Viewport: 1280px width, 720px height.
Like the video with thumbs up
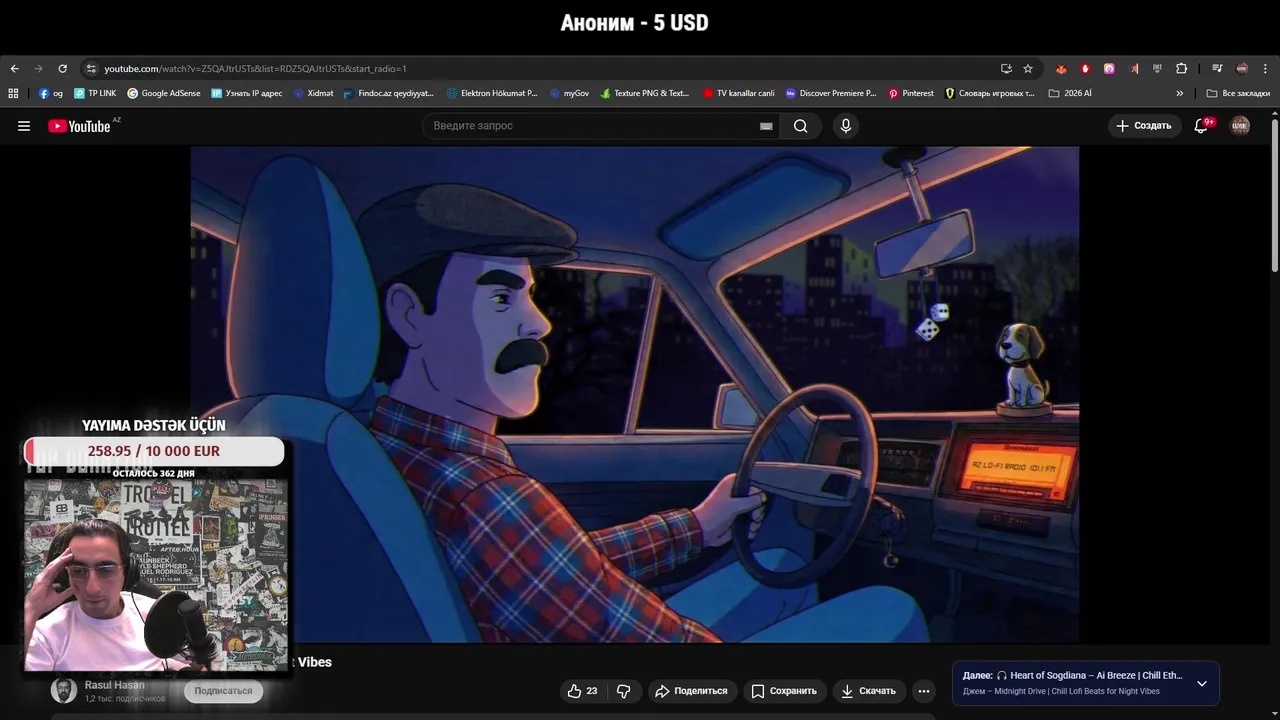click(582, 691)
